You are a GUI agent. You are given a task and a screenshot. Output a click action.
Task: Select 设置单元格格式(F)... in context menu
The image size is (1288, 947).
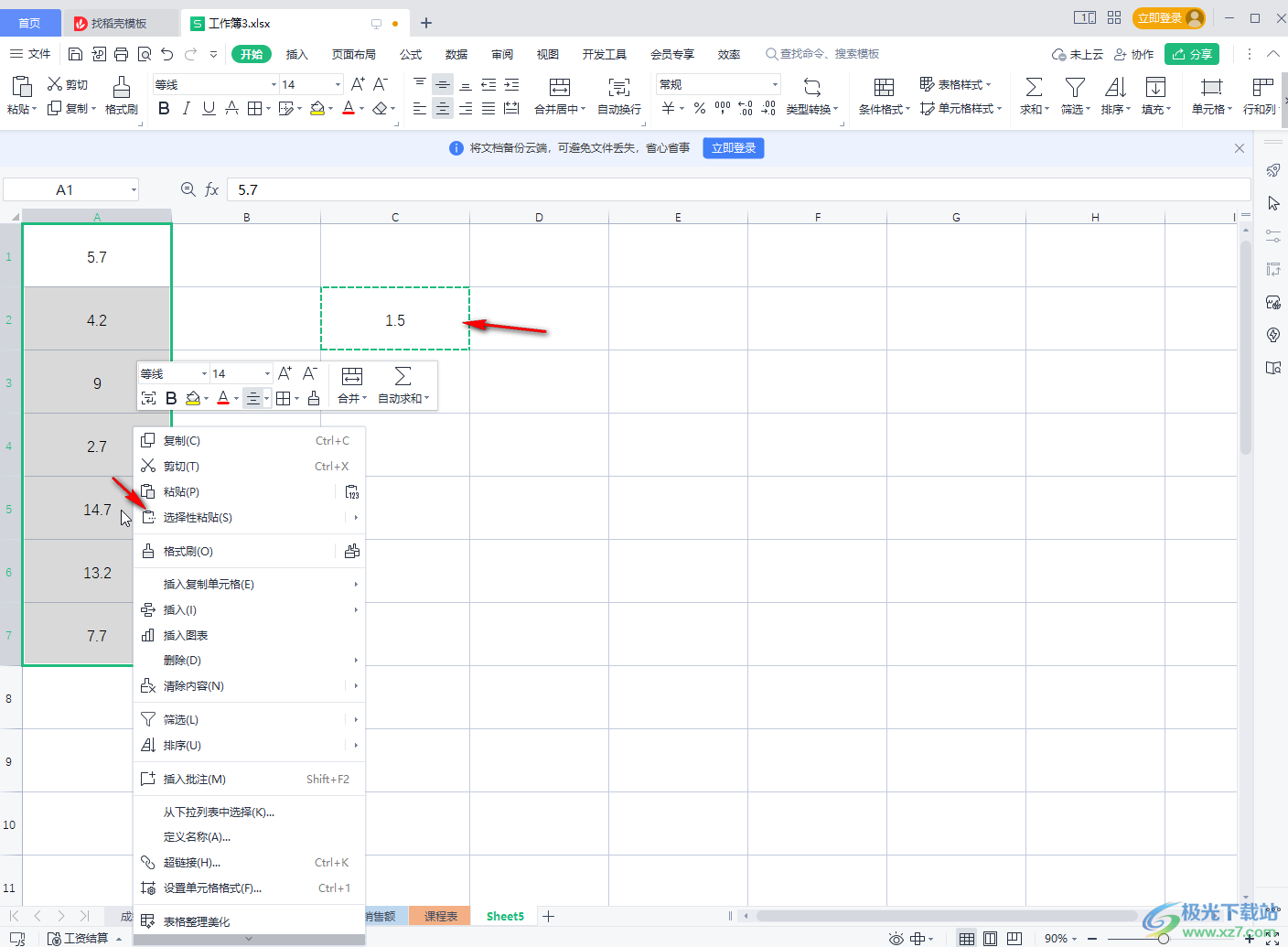249,888
